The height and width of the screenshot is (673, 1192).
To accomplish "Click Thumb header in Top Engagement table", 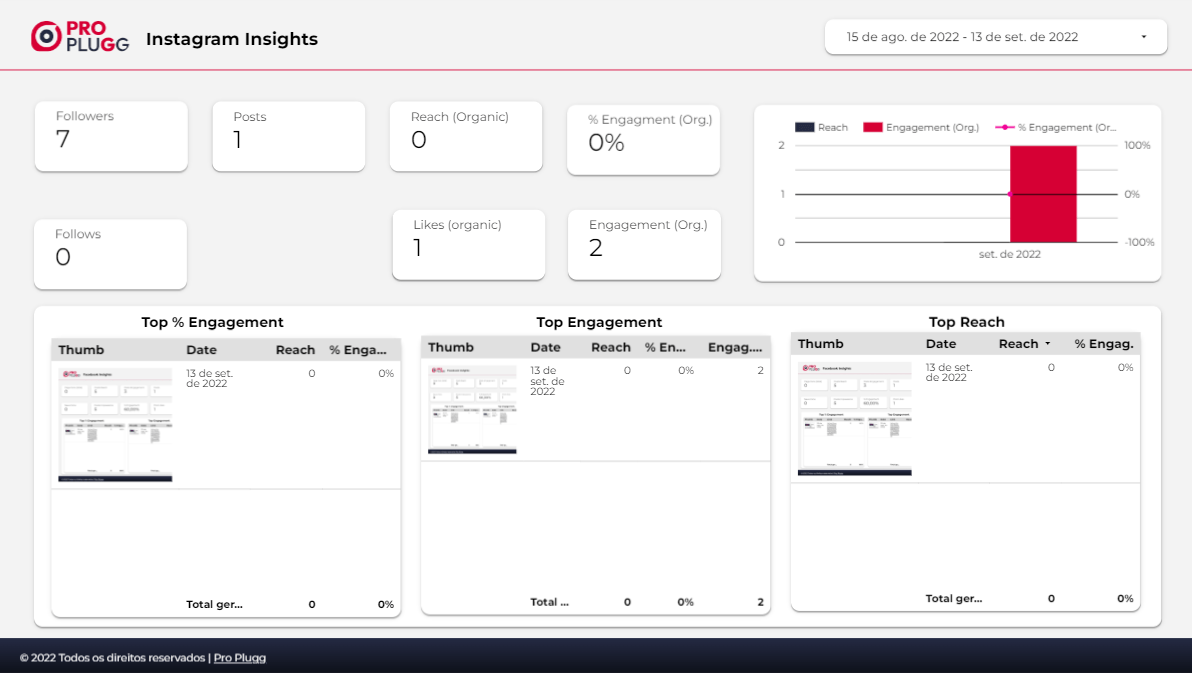I will [451, 347].
